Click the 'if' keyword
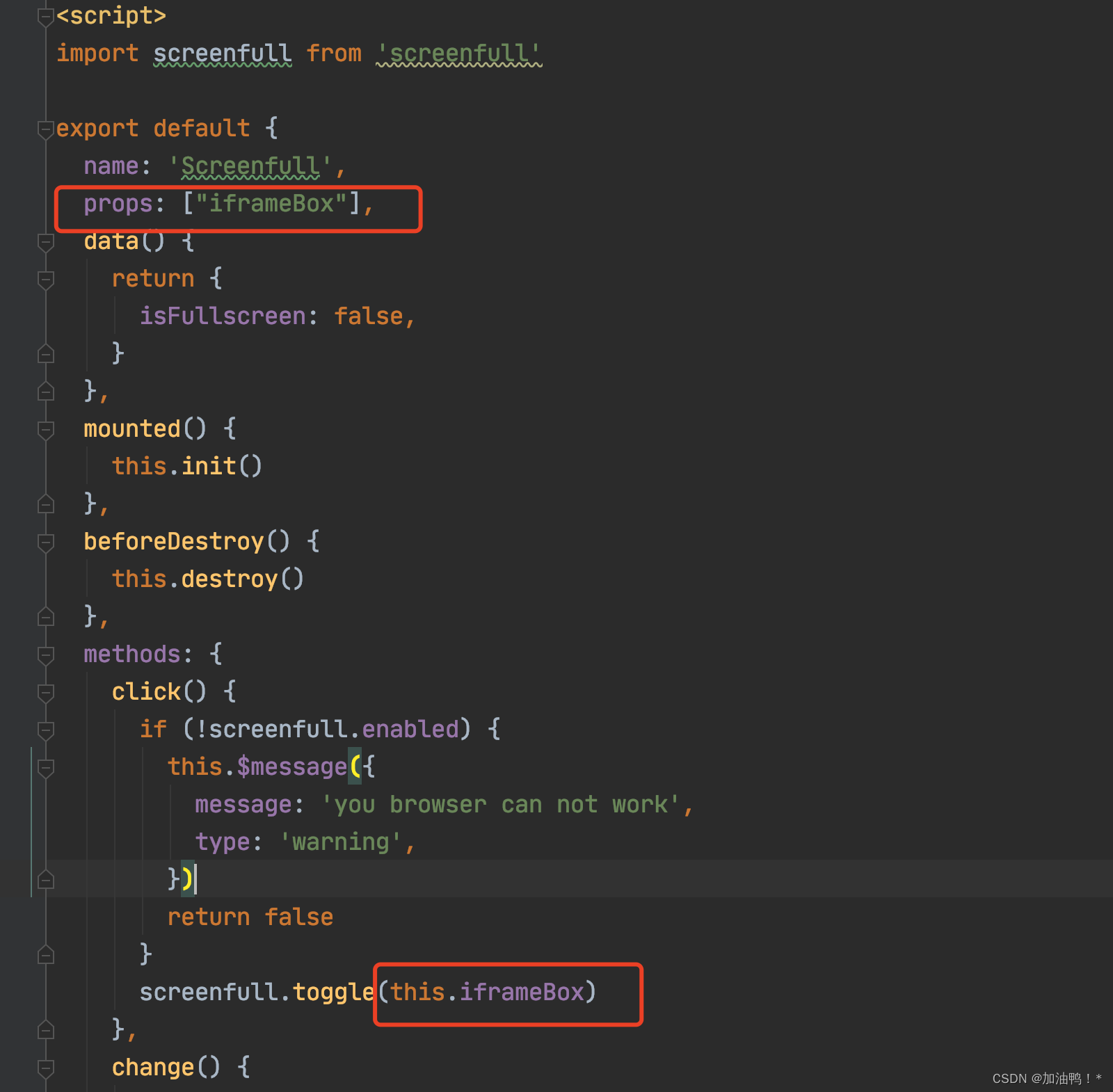Screen dimensions: 1113x1092 (x=153, y=729)
